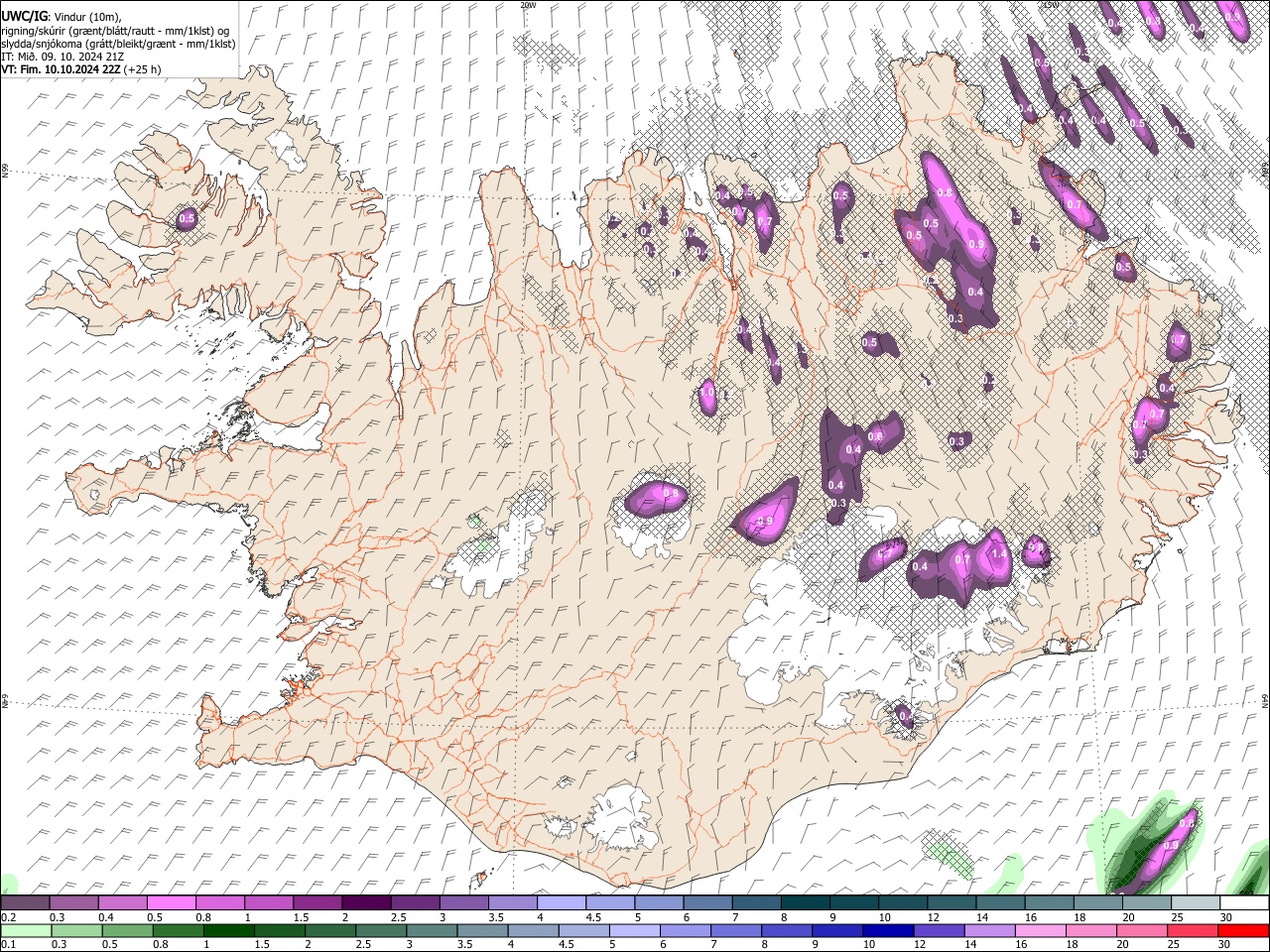The image size is (1270, 952).
Task: Choose the lavender 4–4.5 swatch in top legend row
Action: tap(561, 903)
